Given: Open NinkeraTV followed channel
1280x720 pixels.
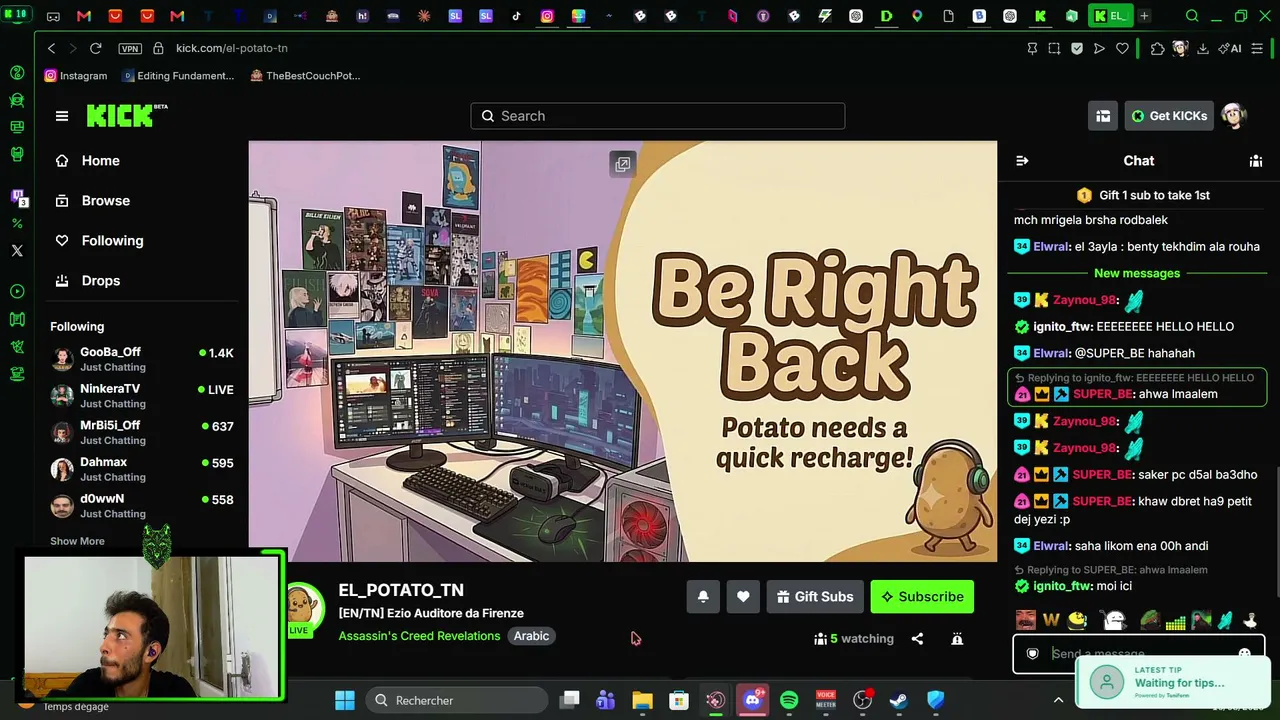Looking at the screenshot, I should 142,396.
